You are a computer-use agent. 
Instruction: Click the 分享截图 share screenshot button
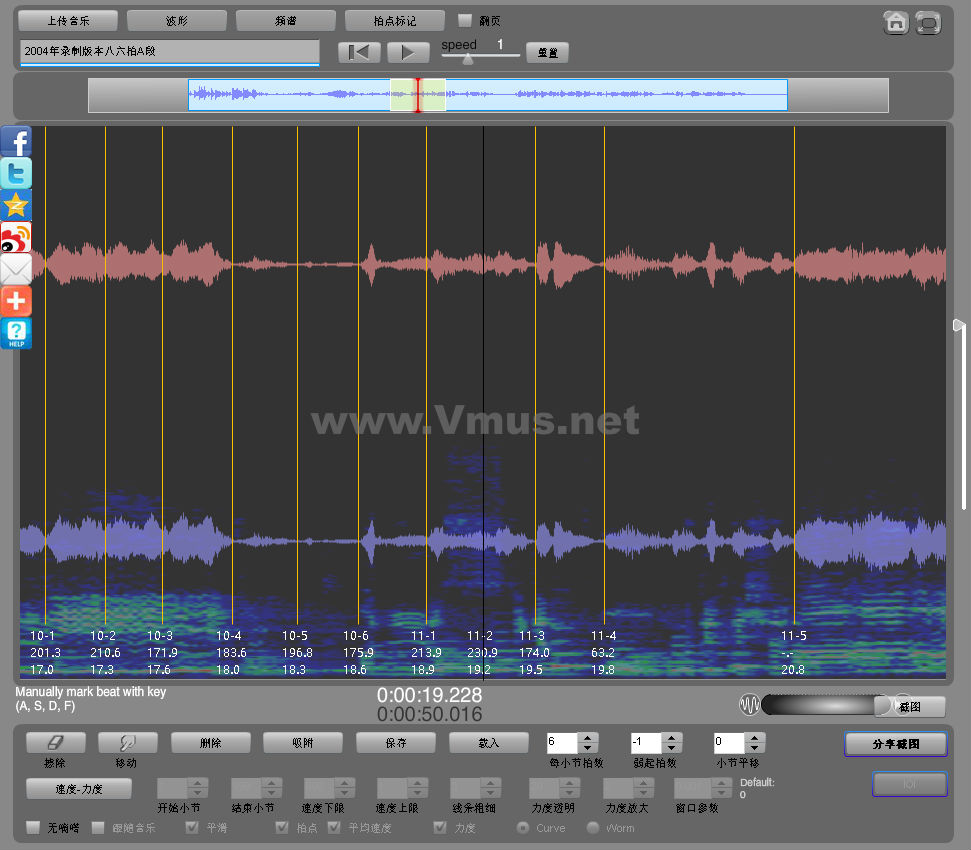tap(895, 744)
